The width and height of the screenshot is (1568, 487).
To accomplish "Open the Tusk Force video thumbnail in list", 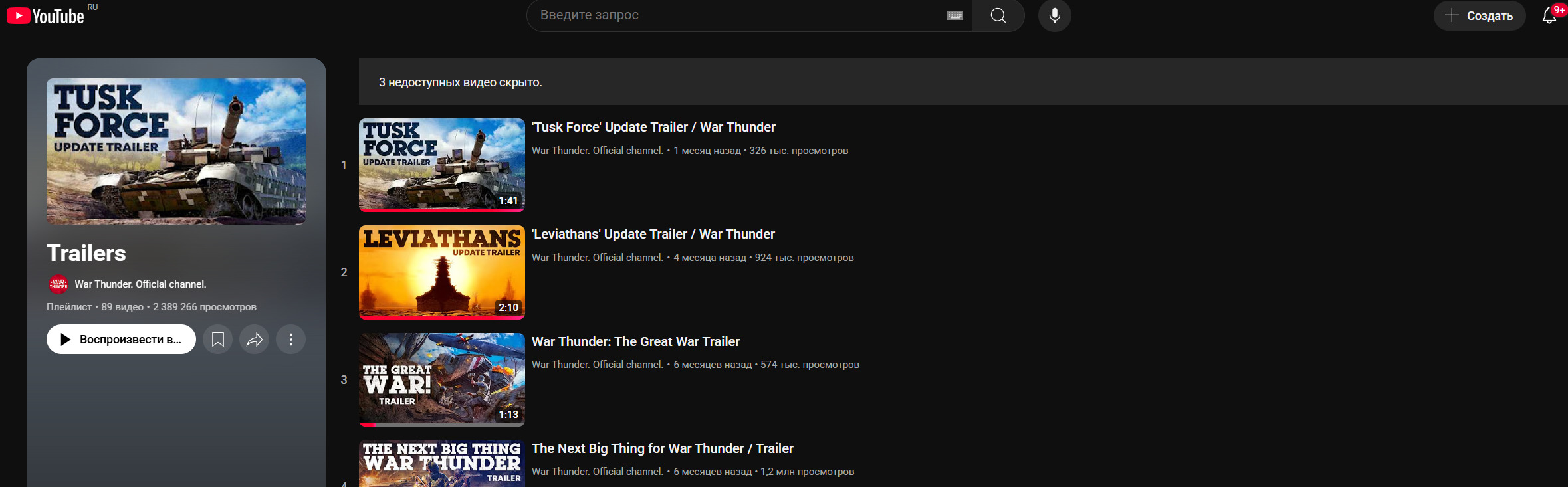I will (x=441, y=165).
